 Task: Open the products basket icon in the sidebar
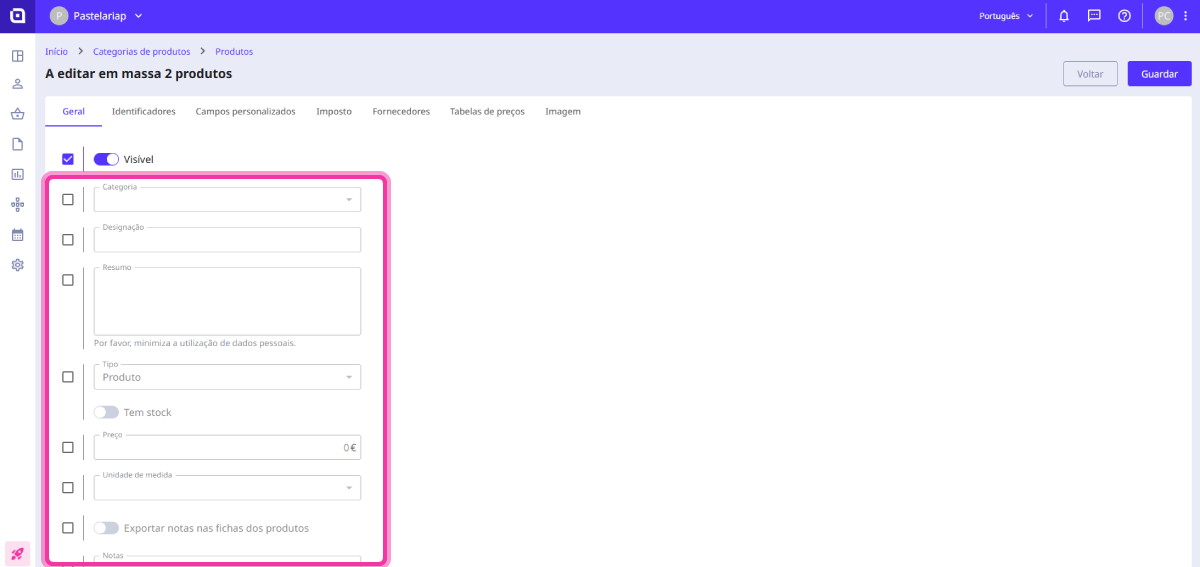(17, 114)
